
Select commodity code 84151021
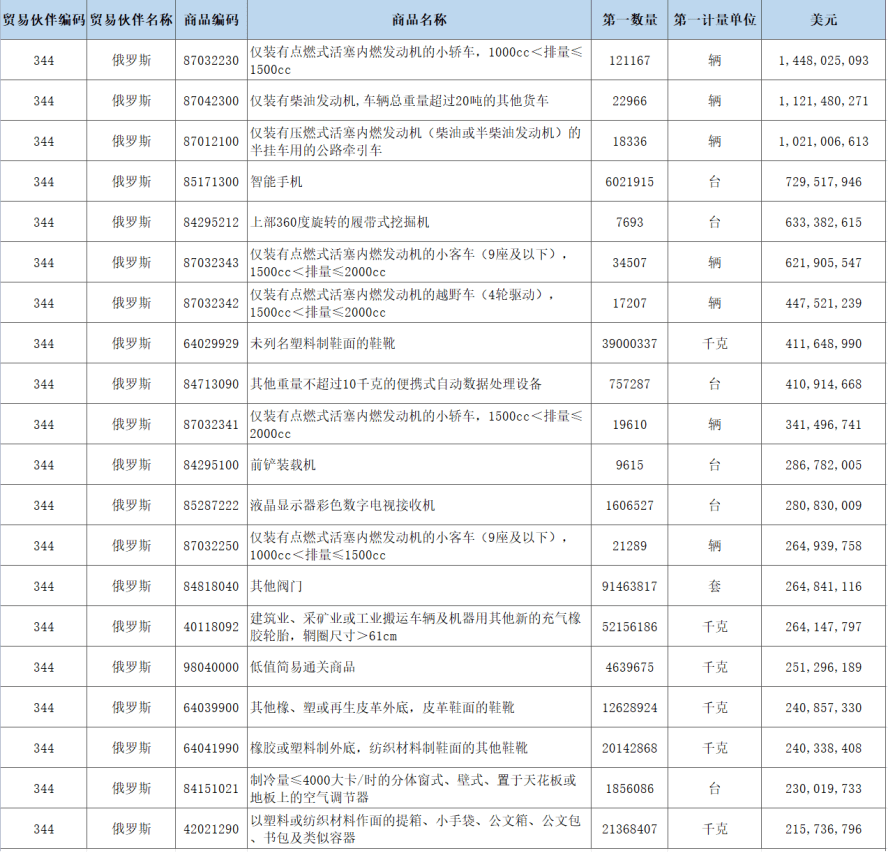tap(211, 789)
